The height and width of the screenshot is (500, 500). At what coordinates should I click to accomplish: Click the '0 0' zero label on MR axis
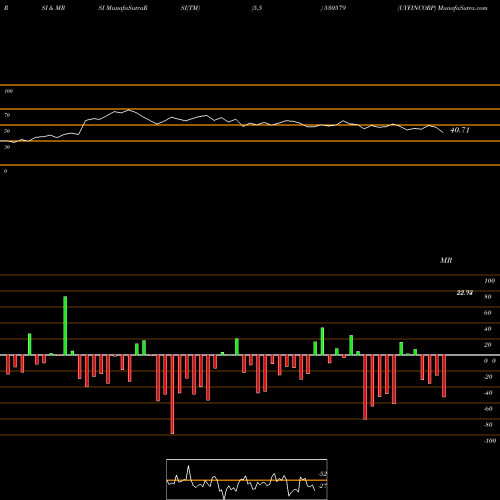[490, 361]
